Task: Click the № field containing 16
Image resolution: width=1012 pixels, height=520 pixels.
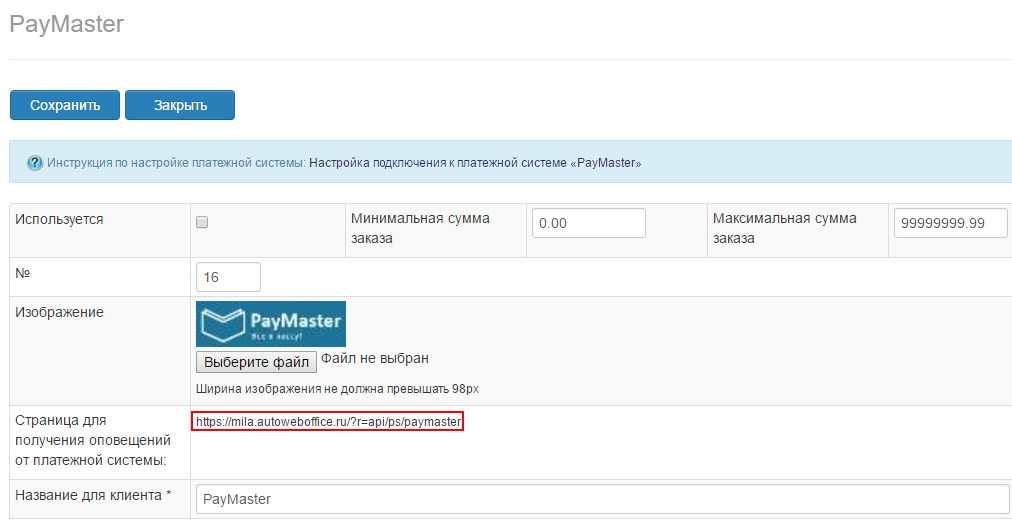Action: 228,277
